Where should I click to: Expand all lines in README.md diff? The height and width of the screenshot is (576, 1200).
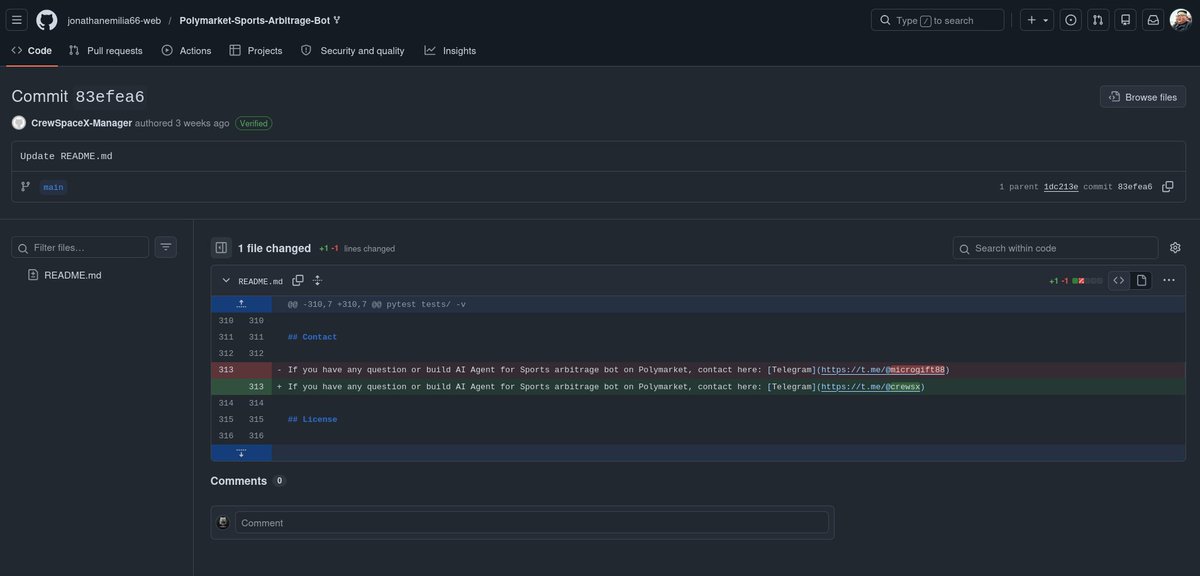[x=317, y=281]
